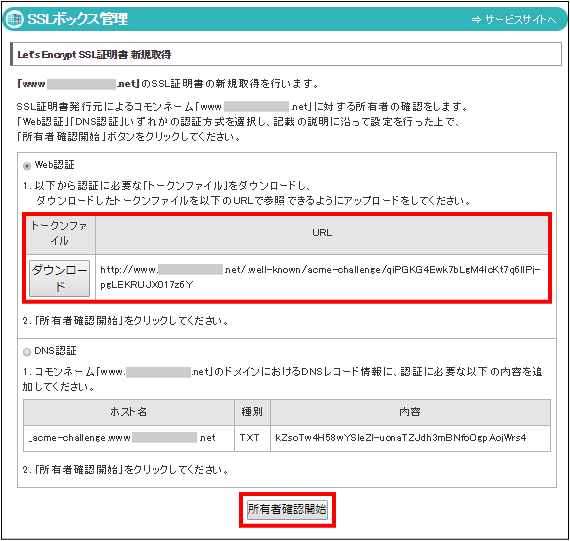The image size is (570, 541).
Task: Click the ホスト名 column header
Action: pyautogui.click(x=129, y=412)
